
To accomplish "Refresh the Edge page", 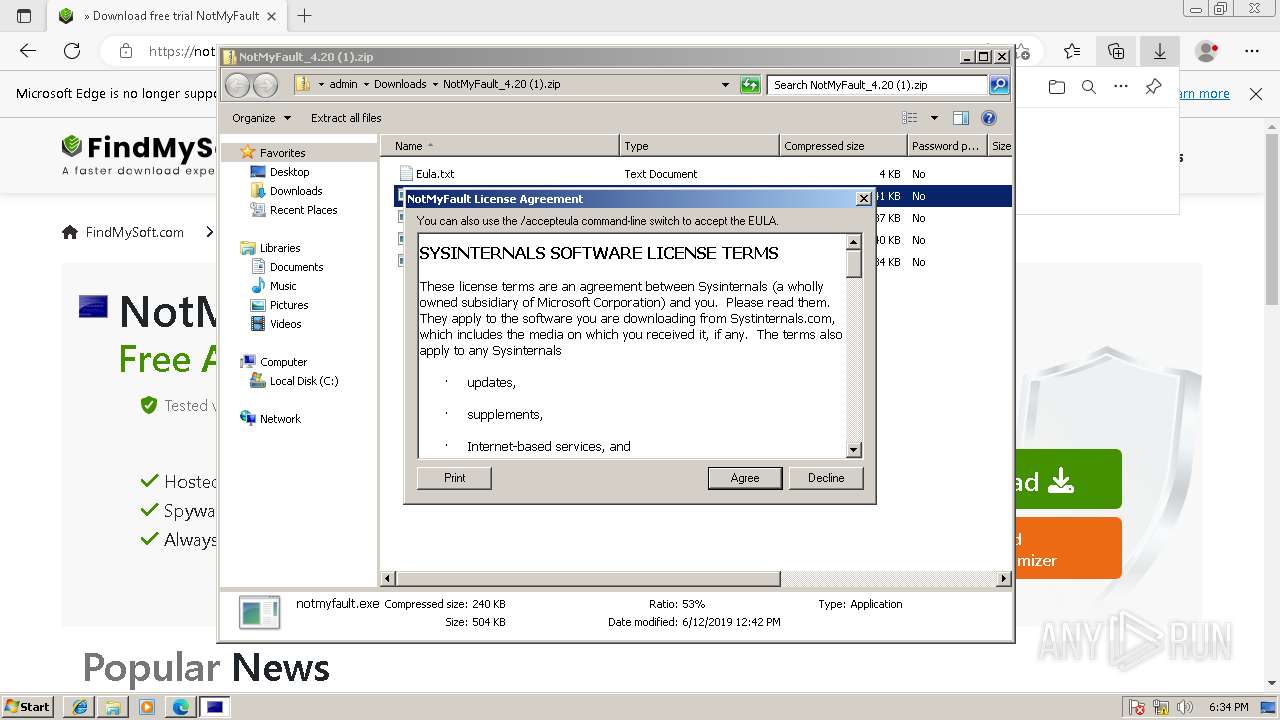I will [72, 51].
